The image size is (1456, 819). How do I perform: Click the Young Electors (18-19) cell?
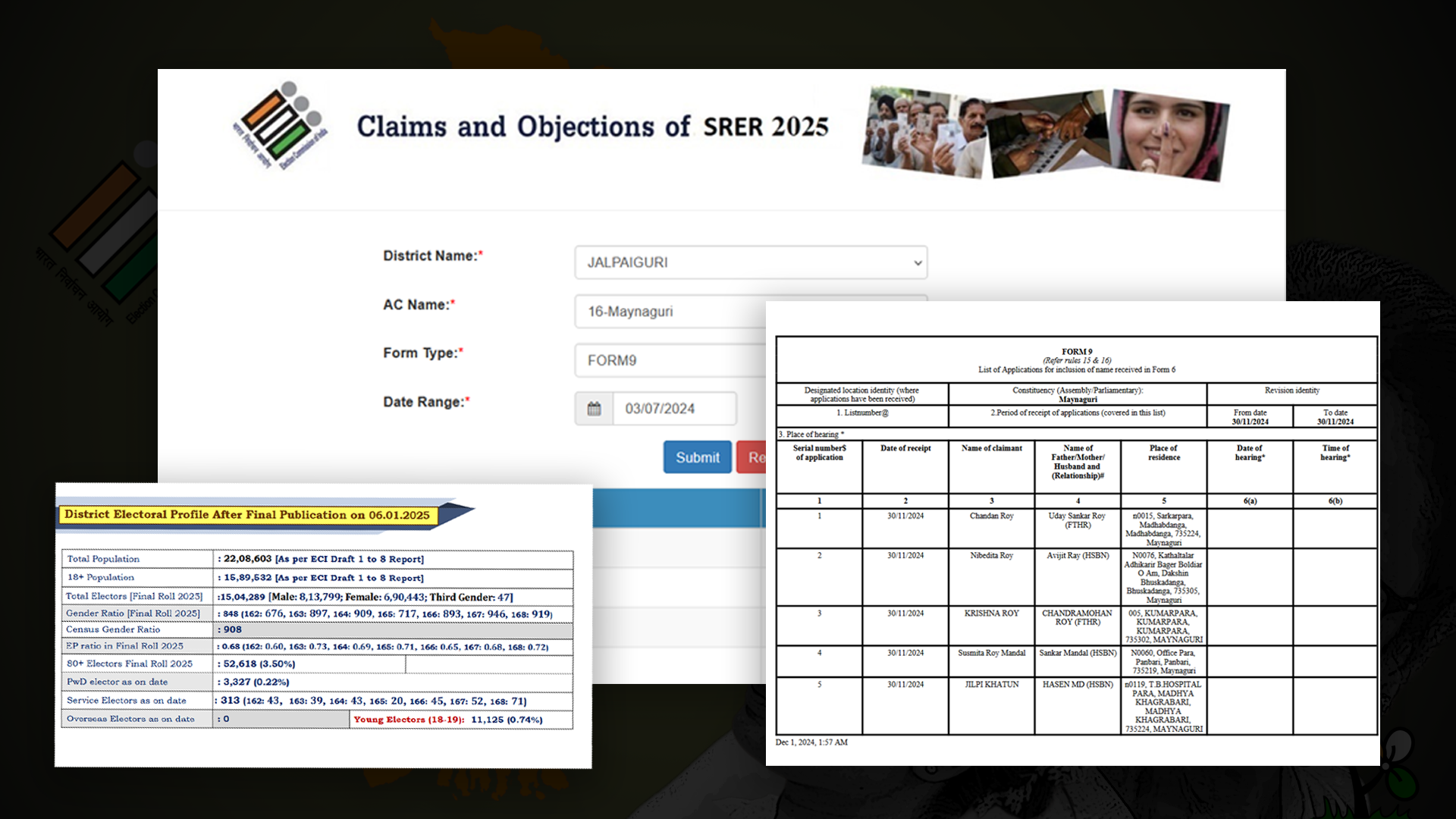click(x=447, y=720)
